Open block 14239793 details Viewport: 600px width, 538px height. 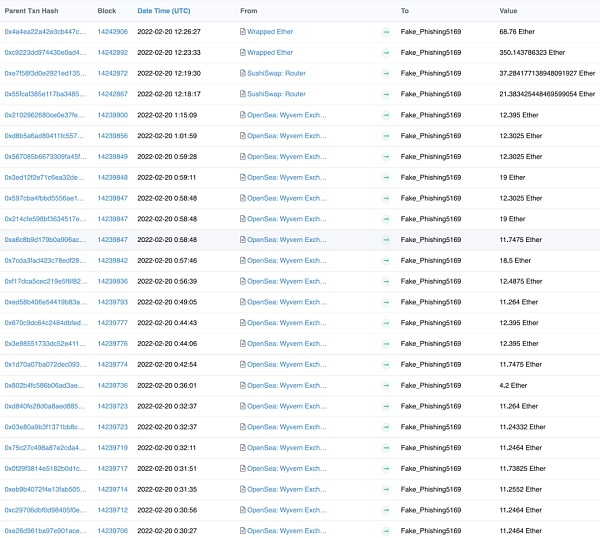point(112,302)
